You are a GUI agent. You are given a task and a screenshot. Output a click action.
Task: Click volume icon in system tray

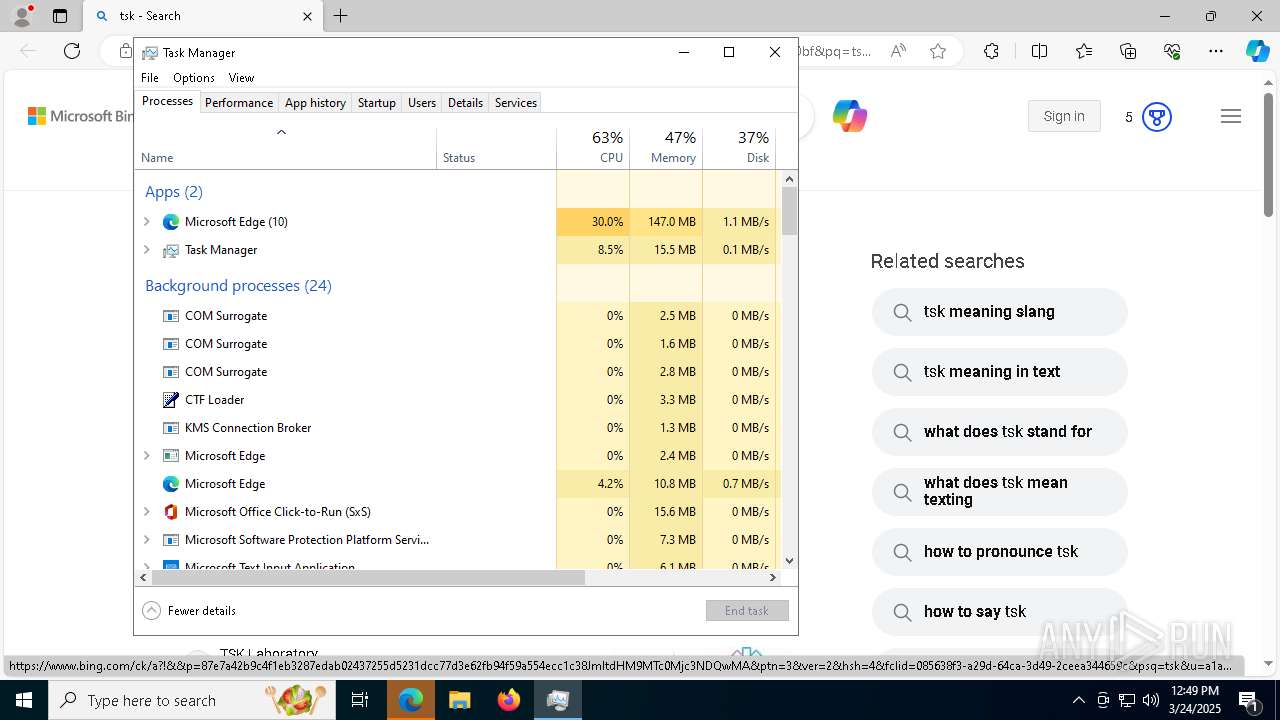[1151, 700]
